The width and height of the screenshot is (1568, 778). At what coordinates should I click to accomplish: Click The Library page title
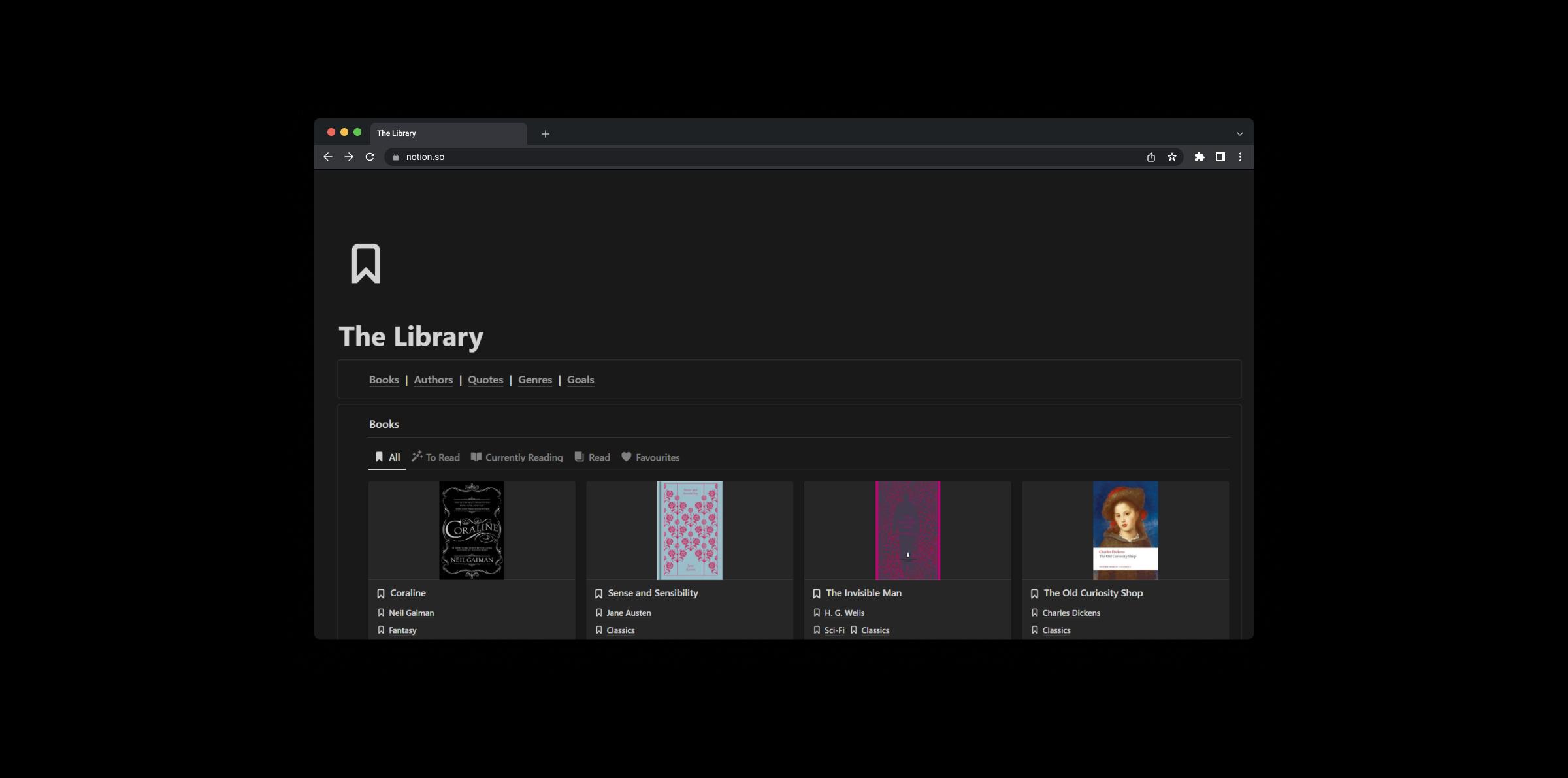click(x=411, y=336)
